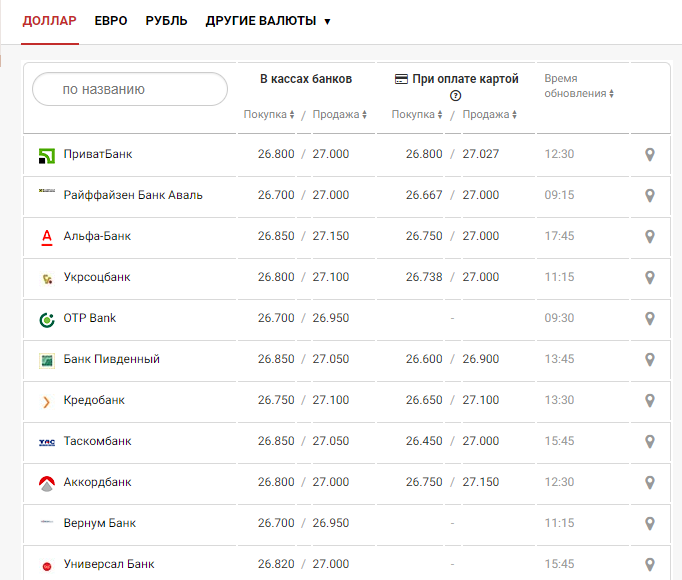Switch to the Рубль tab
Screen dimensions: 682x580
coord(166,21)
